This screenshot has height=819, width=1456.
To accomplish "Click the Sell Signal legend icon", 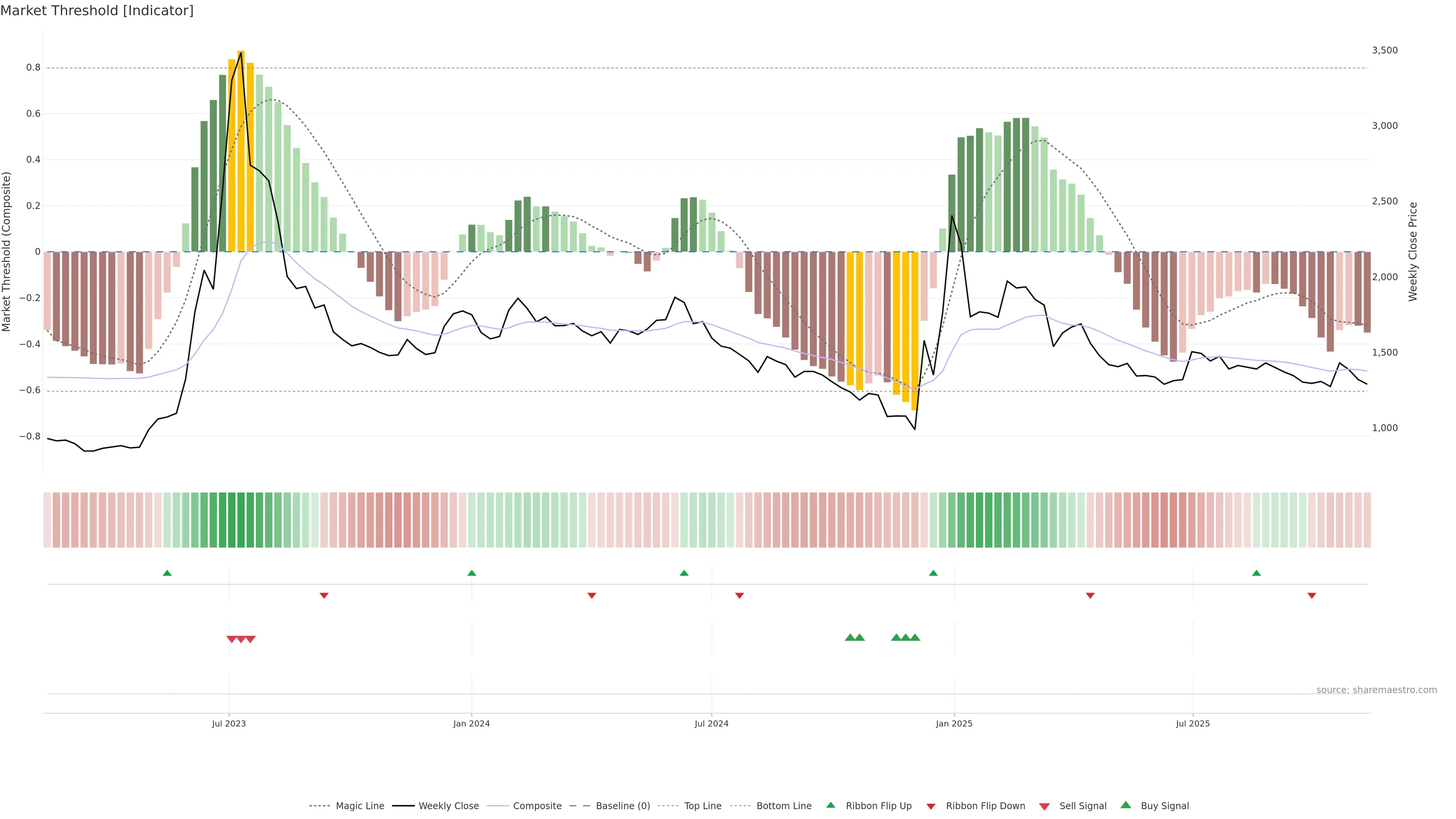I will [1045, 806].
